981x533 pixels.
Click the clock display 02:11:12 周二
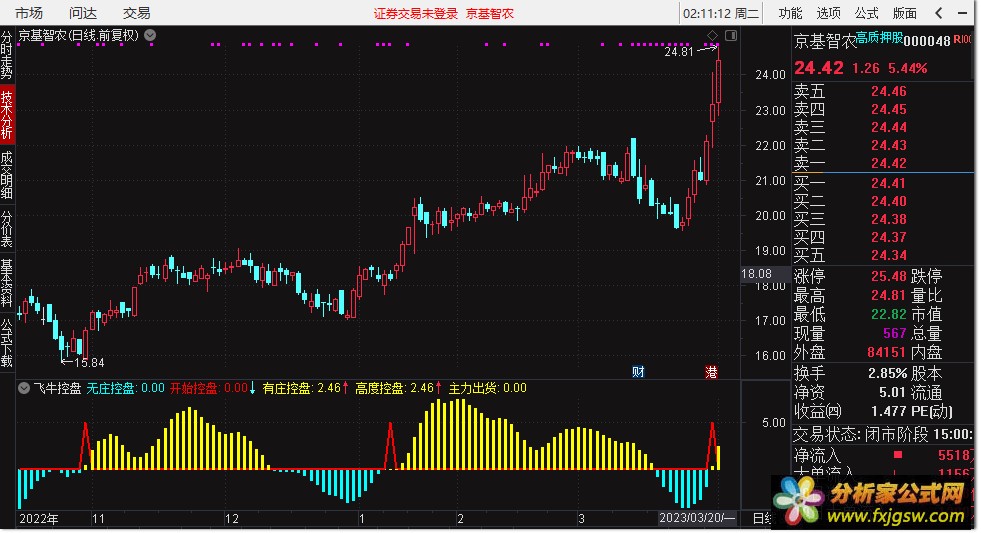click(x=721, y=14)
